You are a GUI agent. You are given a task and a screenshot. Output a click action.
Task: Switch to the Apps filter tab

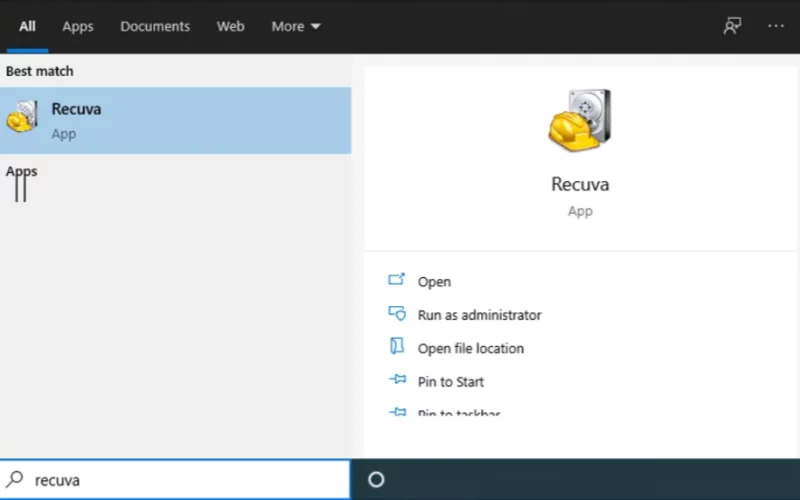(x=78, y=26)
